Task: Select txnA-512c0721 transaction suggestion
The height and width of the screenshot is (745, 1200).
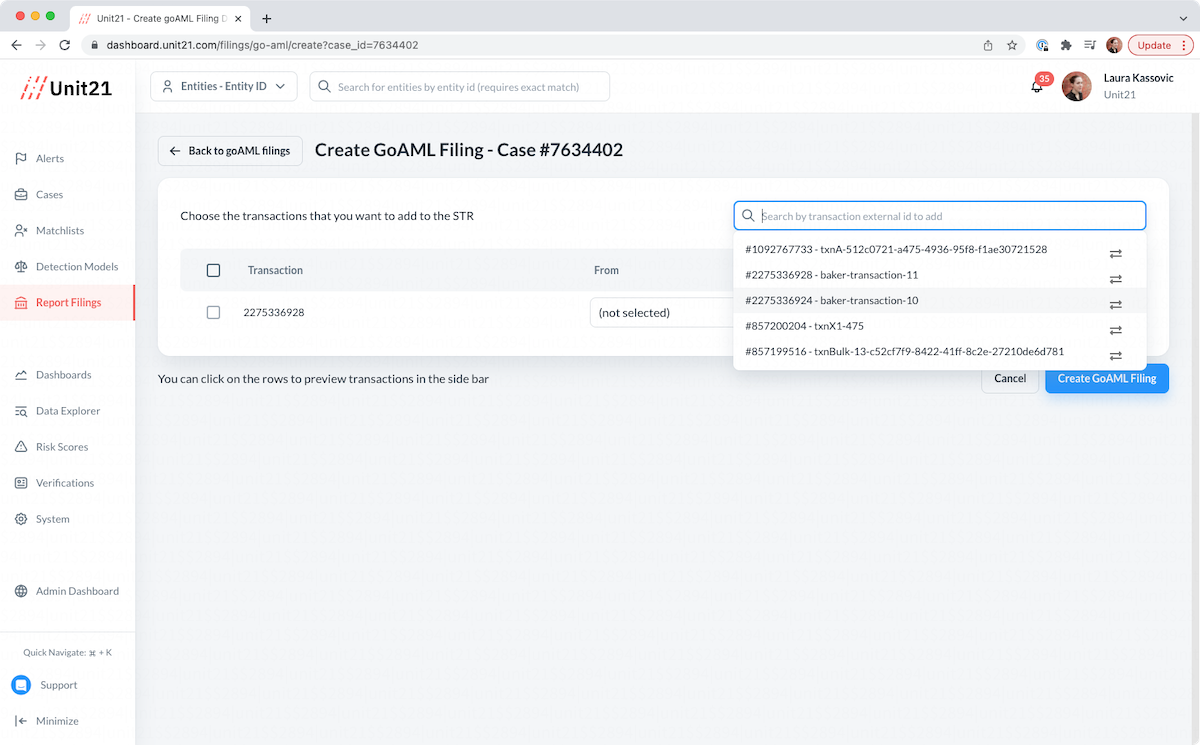Action: pos(940,250)
